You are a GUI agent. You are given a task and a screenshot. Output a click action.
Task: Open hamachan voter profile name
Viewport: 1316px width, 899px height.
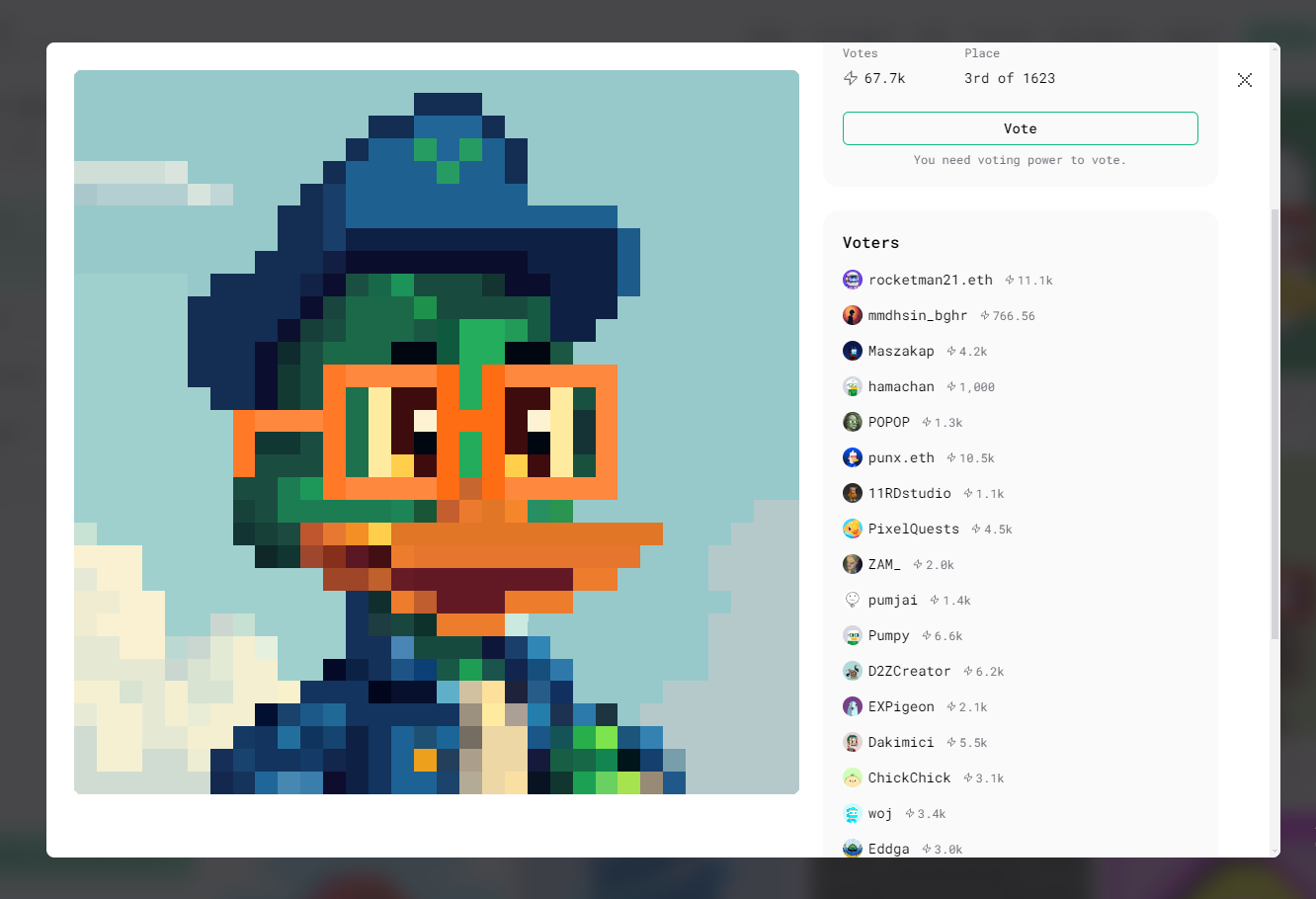point(901,386)
